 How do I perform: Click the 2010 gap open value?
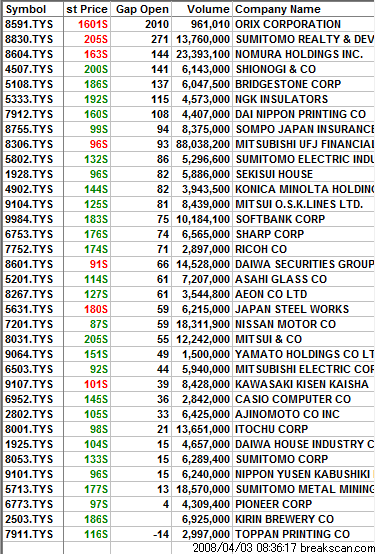tap(141, 24)
